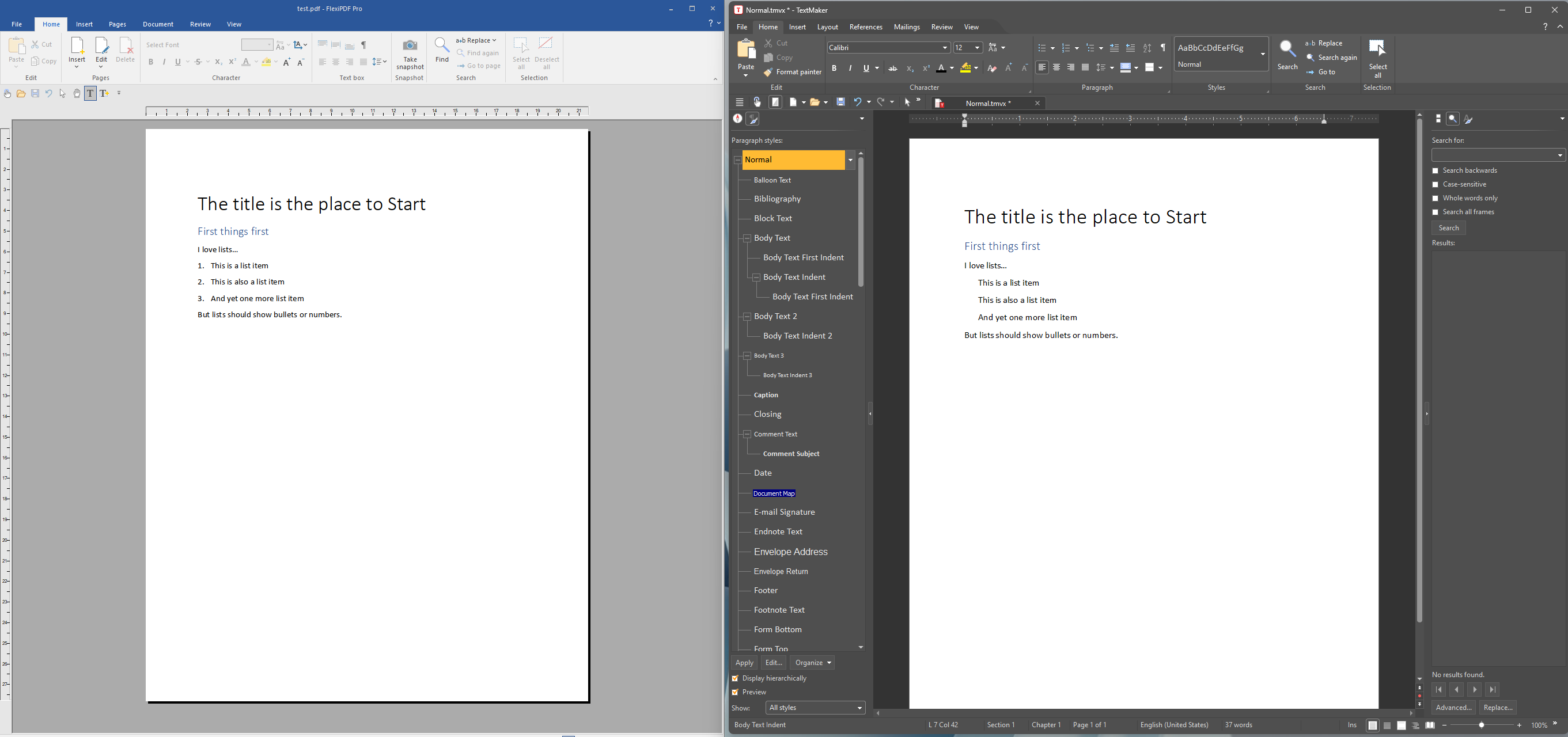Enable the Search backwards checkbox
Screen dimensions: 1568x737
click(1436, 171)
